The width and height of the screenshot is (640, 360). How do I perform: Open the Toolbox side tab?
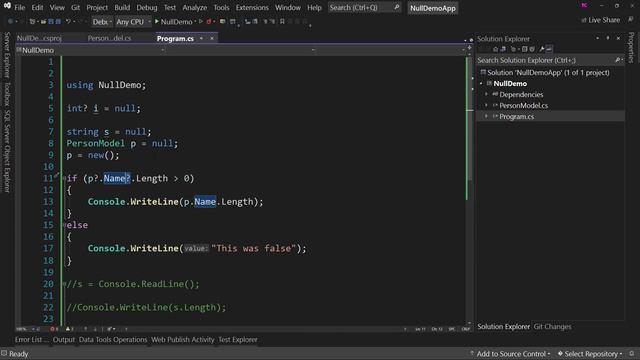7,94
